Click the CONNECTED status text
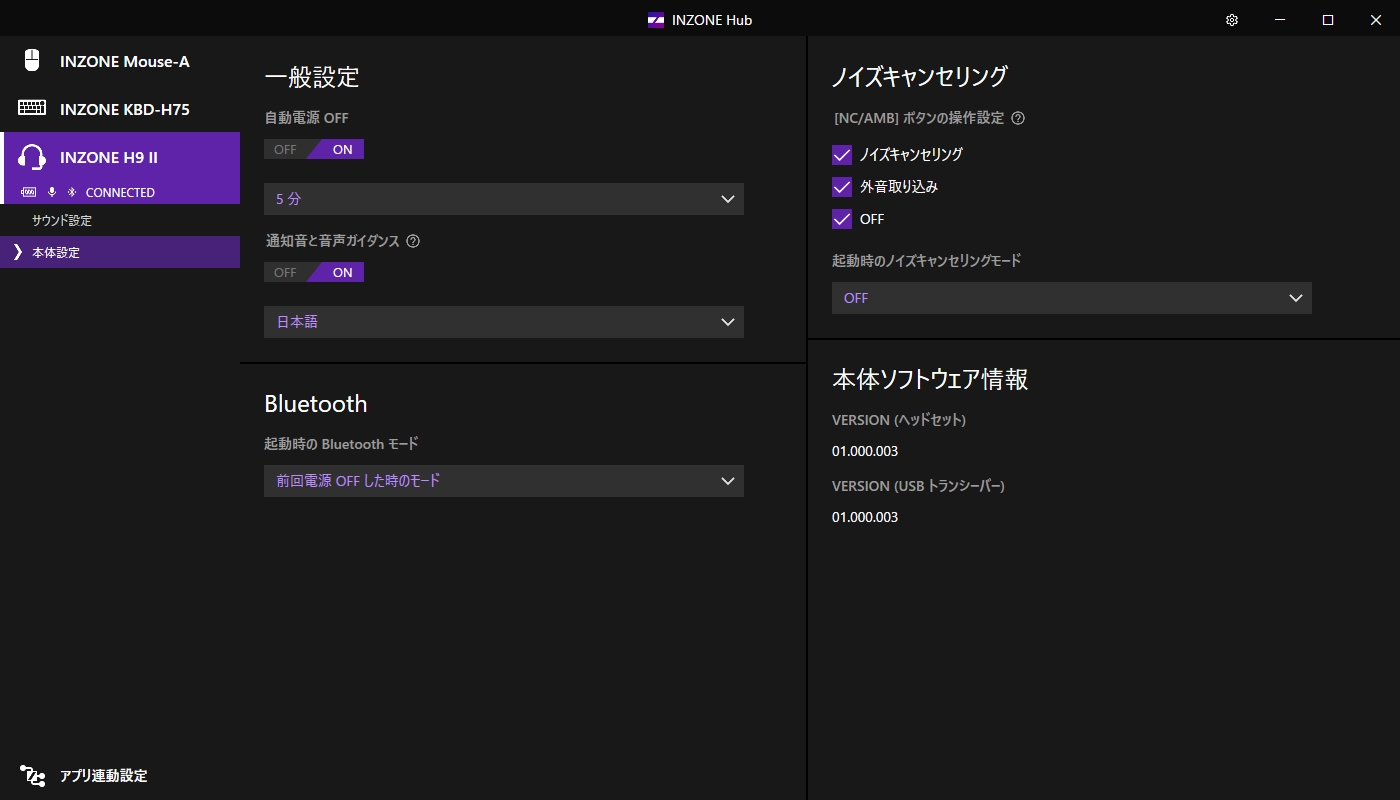The height and width of the screenshot is (800, 1400). coord(120,192)
